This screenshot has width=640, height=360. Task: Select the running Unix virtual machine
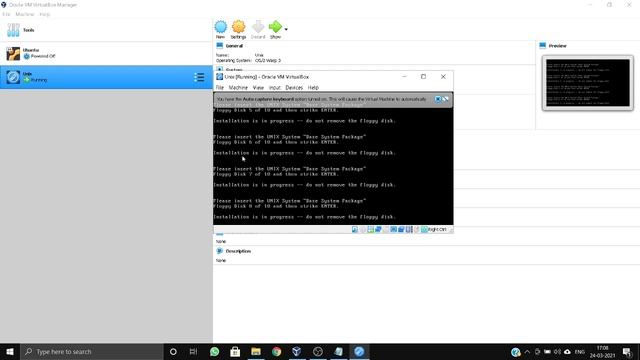(x=106, y=77)
